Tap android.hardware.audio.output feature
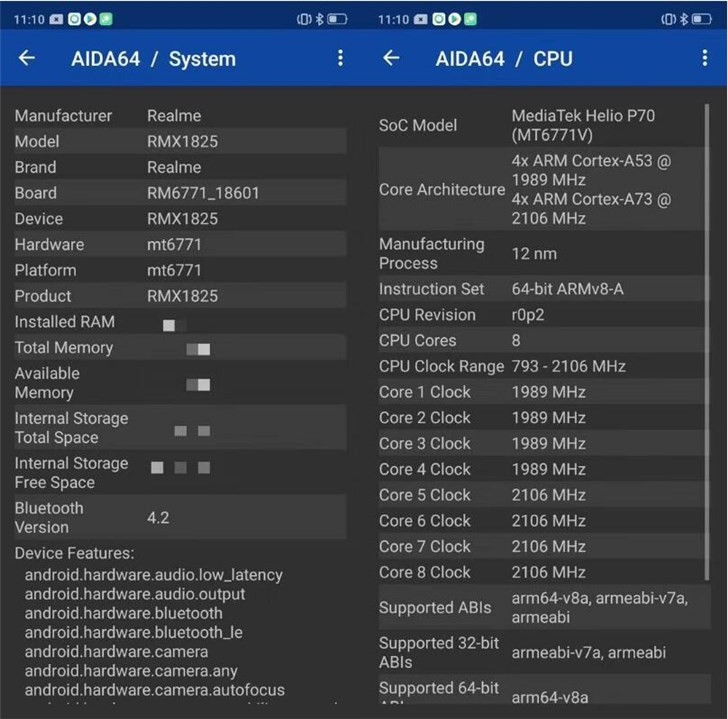The width and height of the screenshot is (728, 719). [x=135, y=594]
